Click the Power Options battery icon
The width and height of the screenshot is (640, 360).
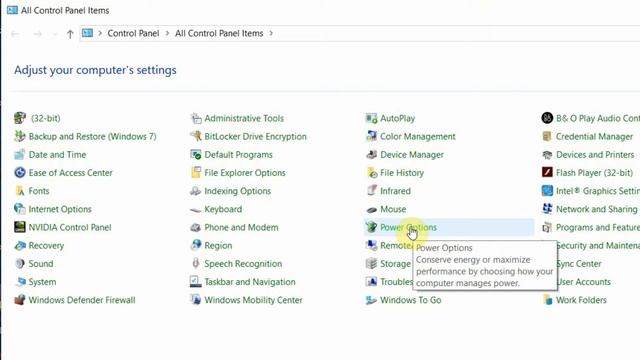(371, 227)
